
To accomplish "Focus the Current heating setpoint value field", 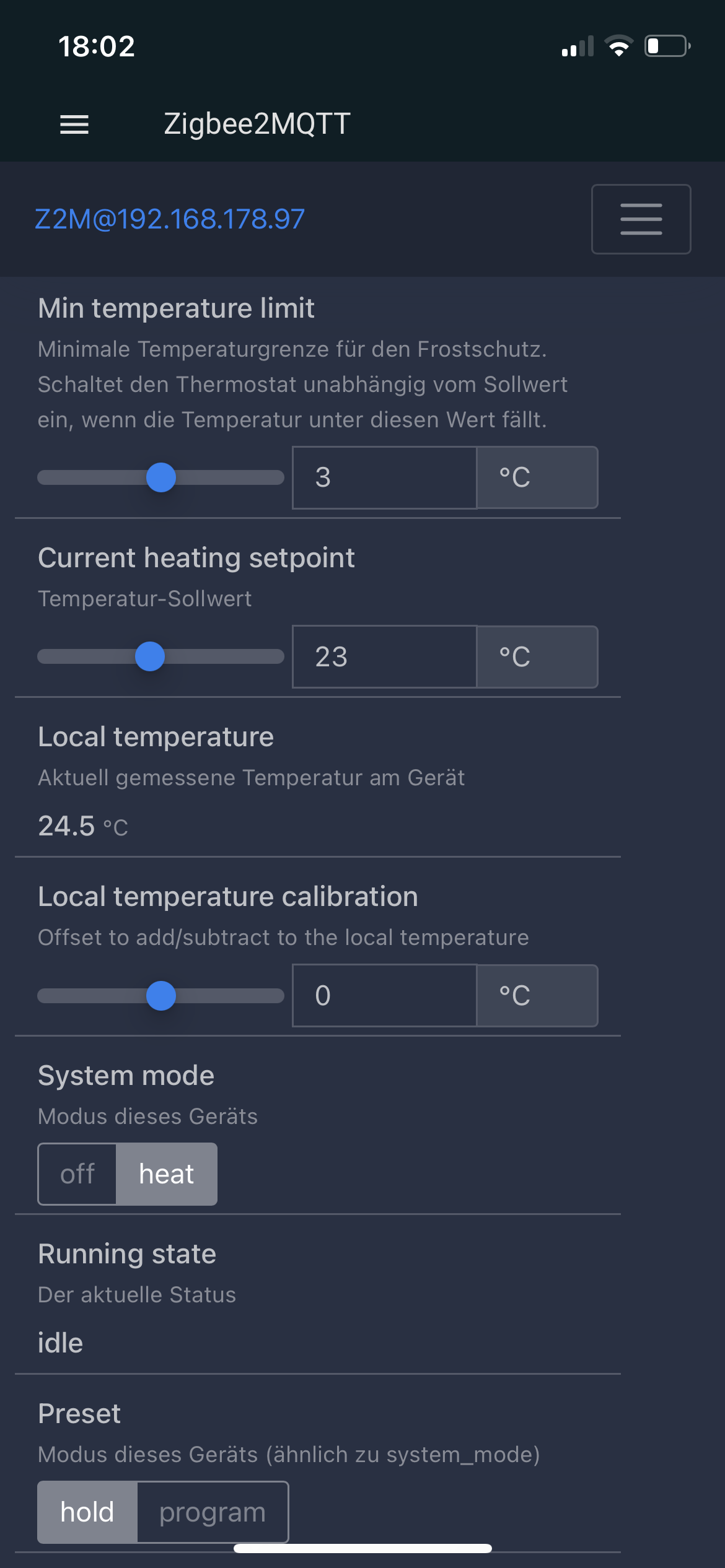I will point(384,656).
